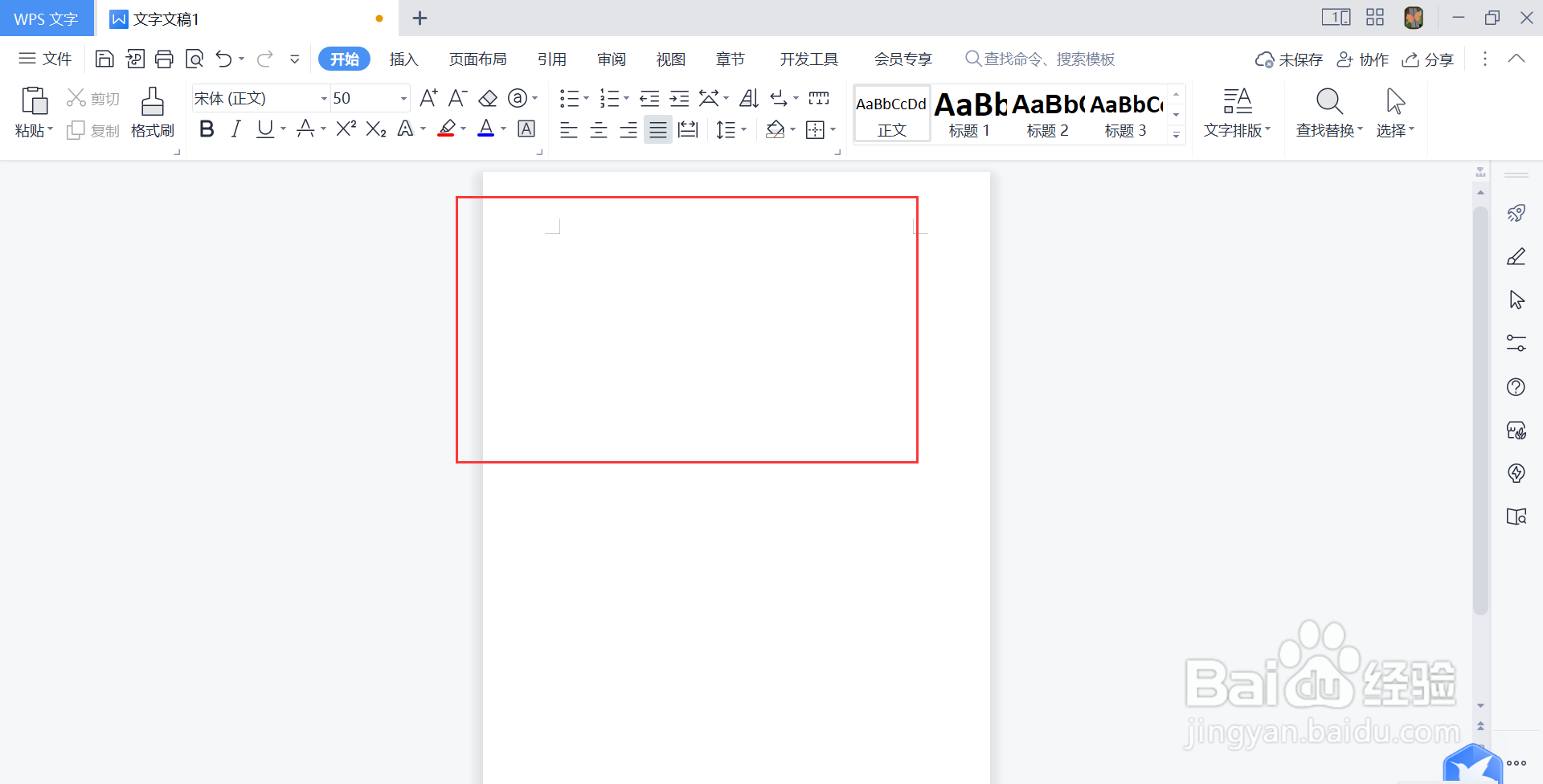Collapse the ribbon with chevron
The image size is (1543, 784).
pyautogui.click(x=1516, y=59)
